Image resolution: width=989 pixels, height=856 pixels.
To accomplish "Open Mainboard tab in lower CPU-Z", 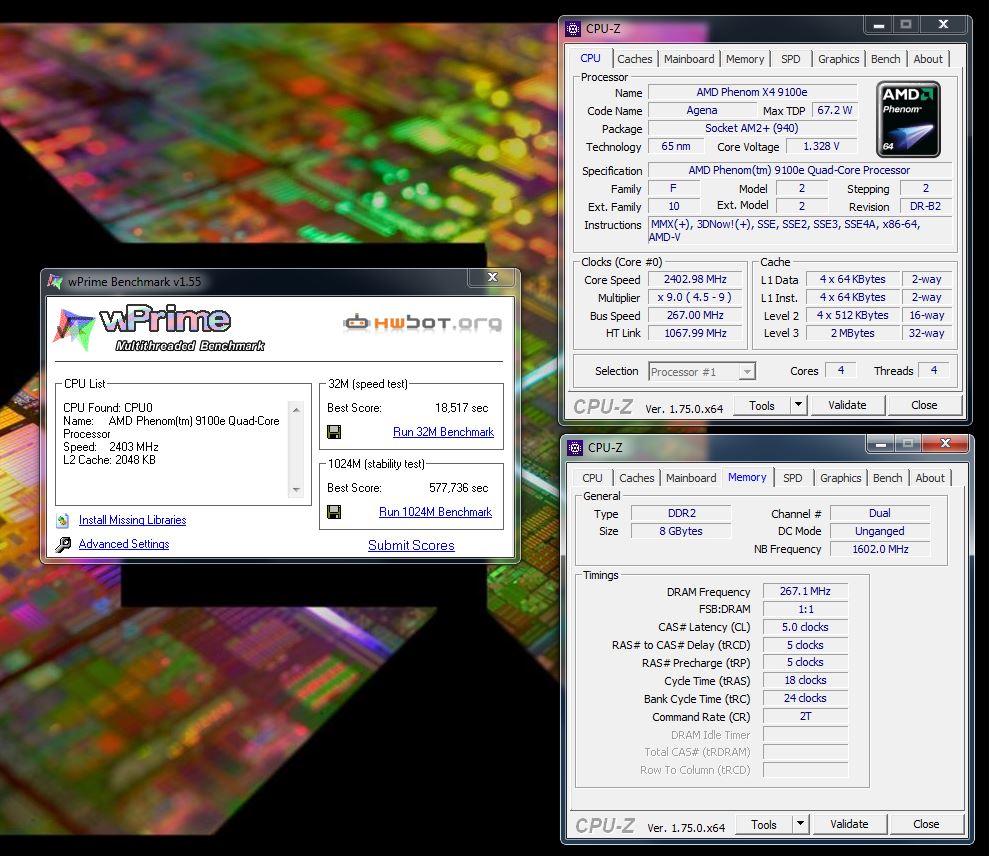I will tap(691, 478).
